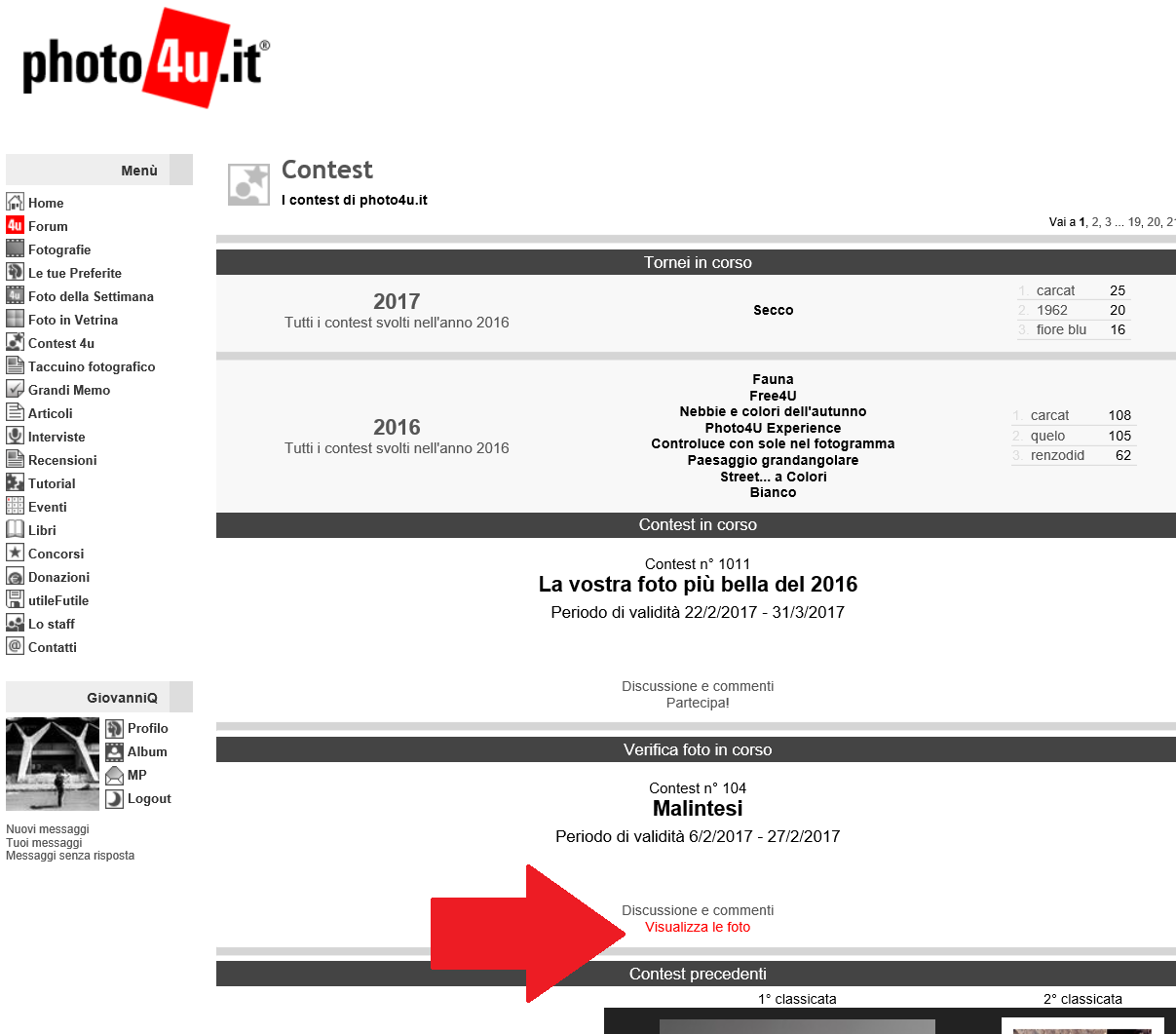1176x1034 pixels.
Task: Click the Partecipa! link
Action: click(698, 703)
